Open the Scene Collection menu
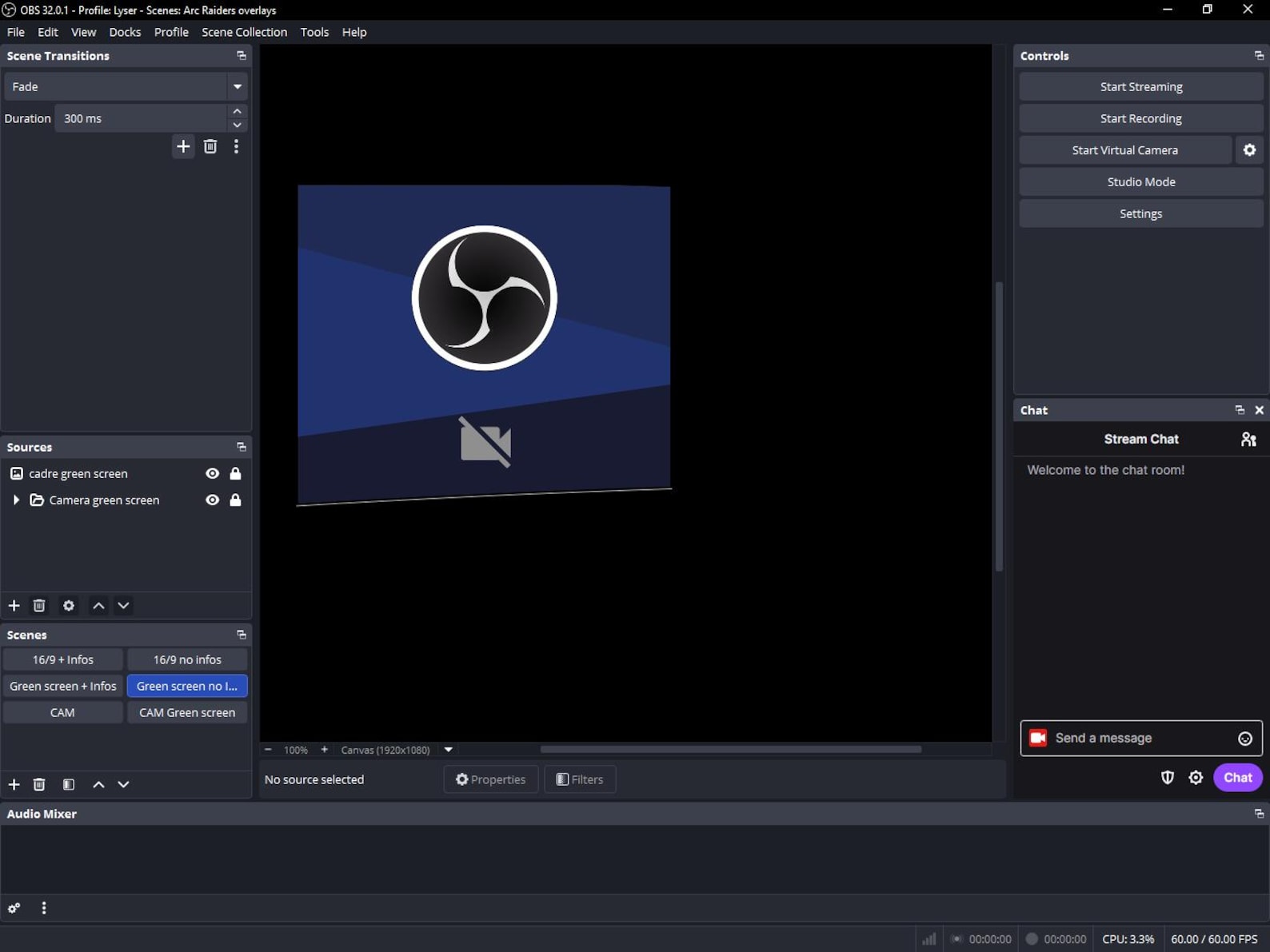 coord(244,32)
